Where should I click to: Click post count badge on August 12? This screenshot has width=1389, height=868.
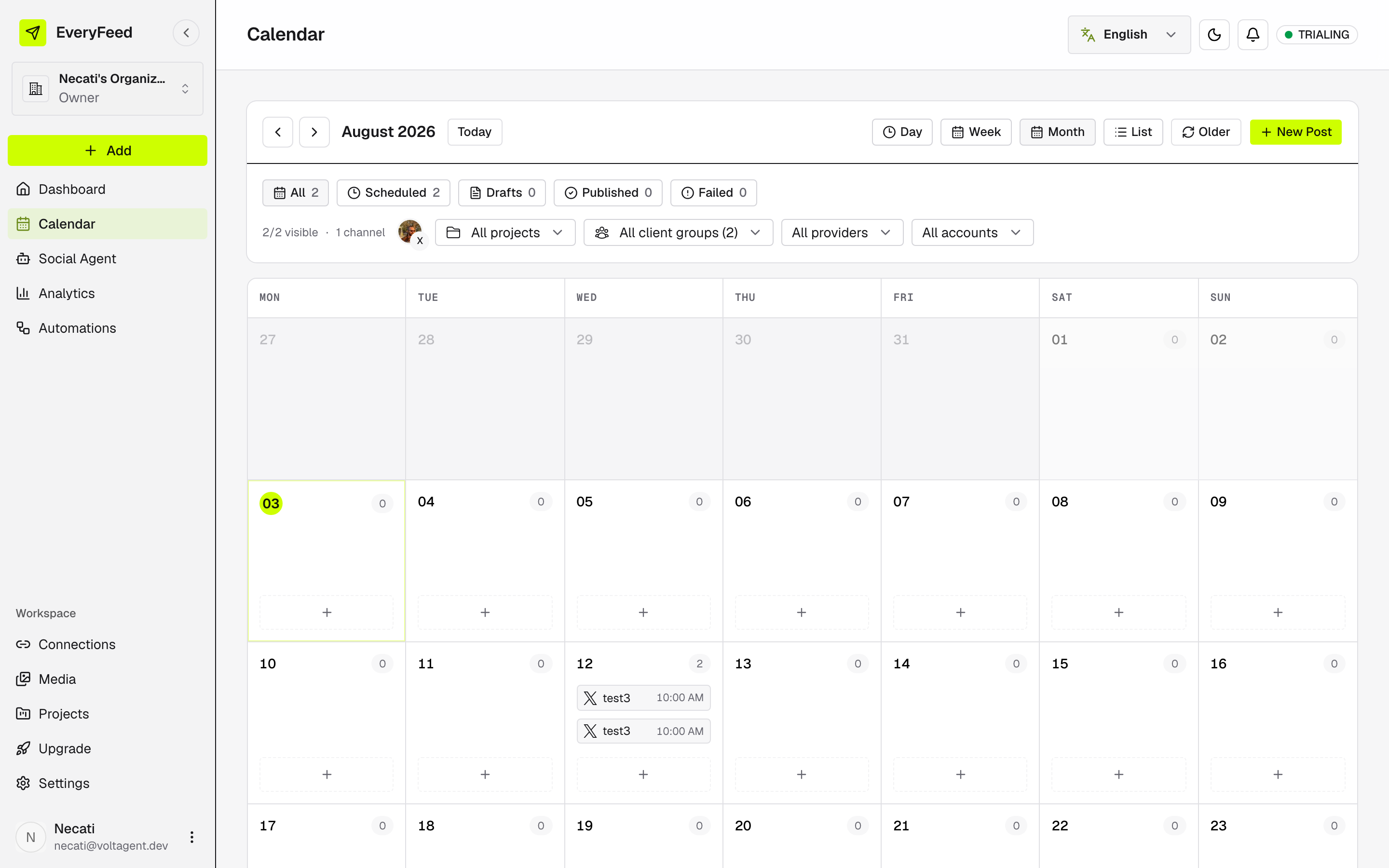click(699, 664)
